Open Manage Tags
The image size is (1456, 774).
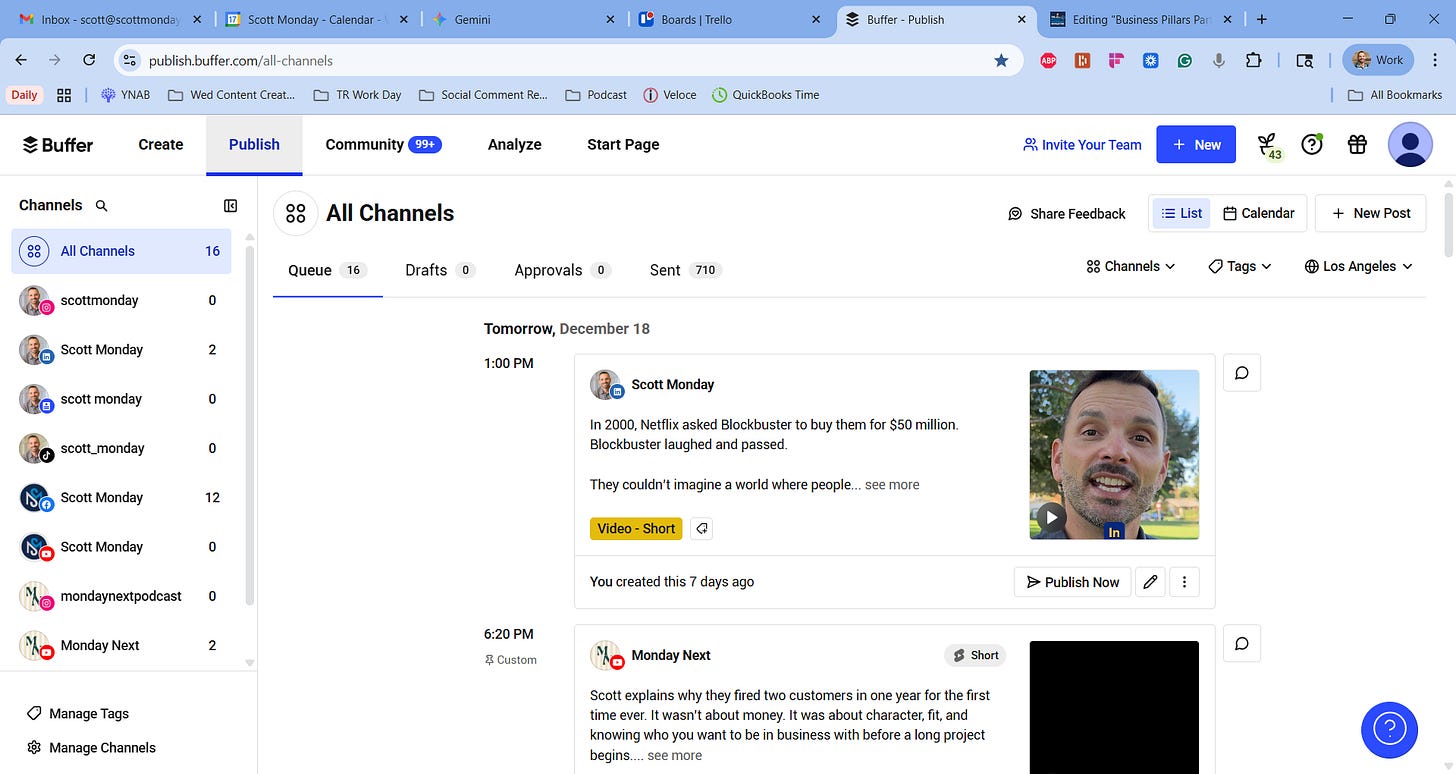(x=78, y=714)
